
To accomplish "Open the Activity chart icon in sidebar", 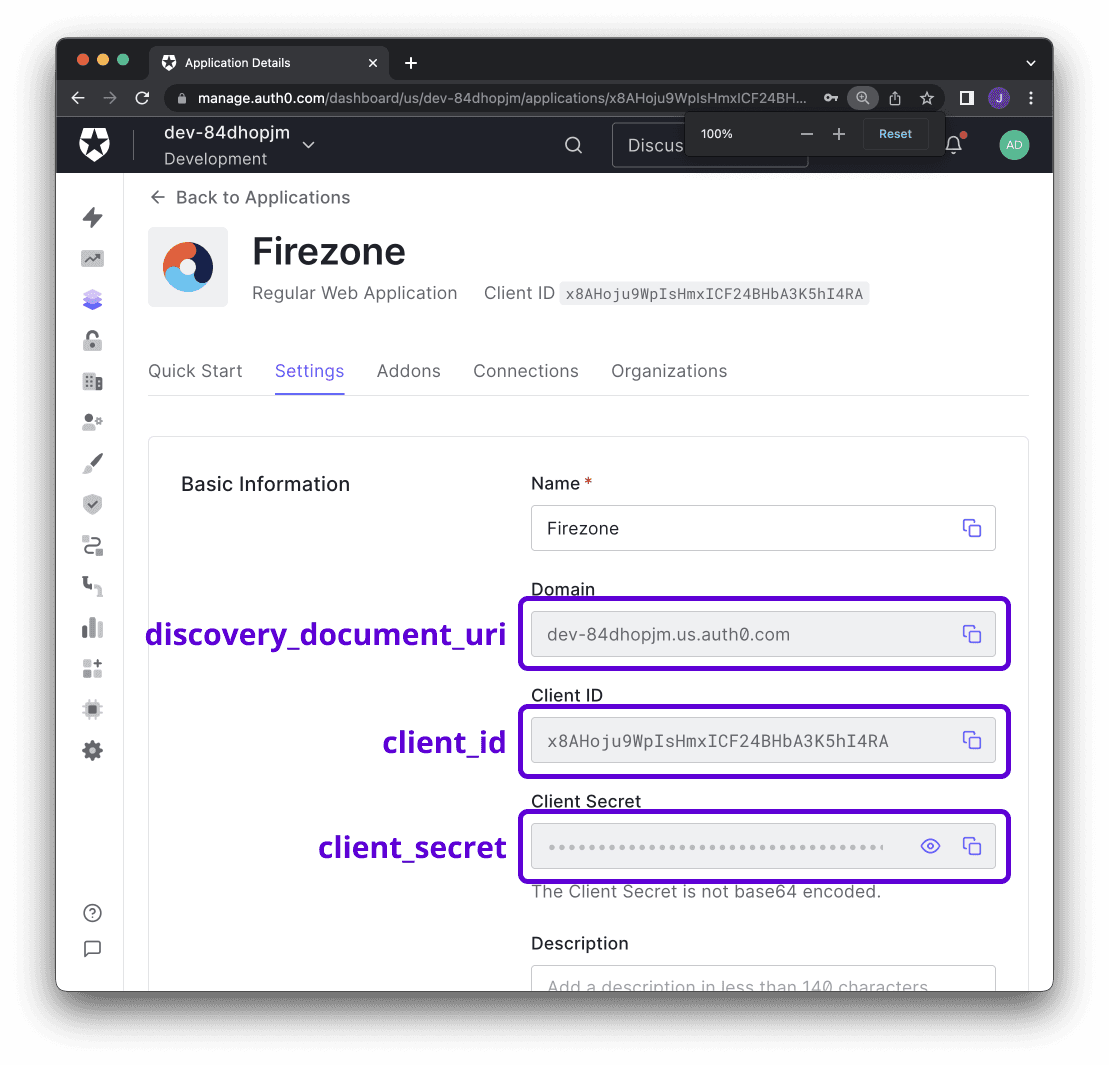I will [x=92, y=259].
